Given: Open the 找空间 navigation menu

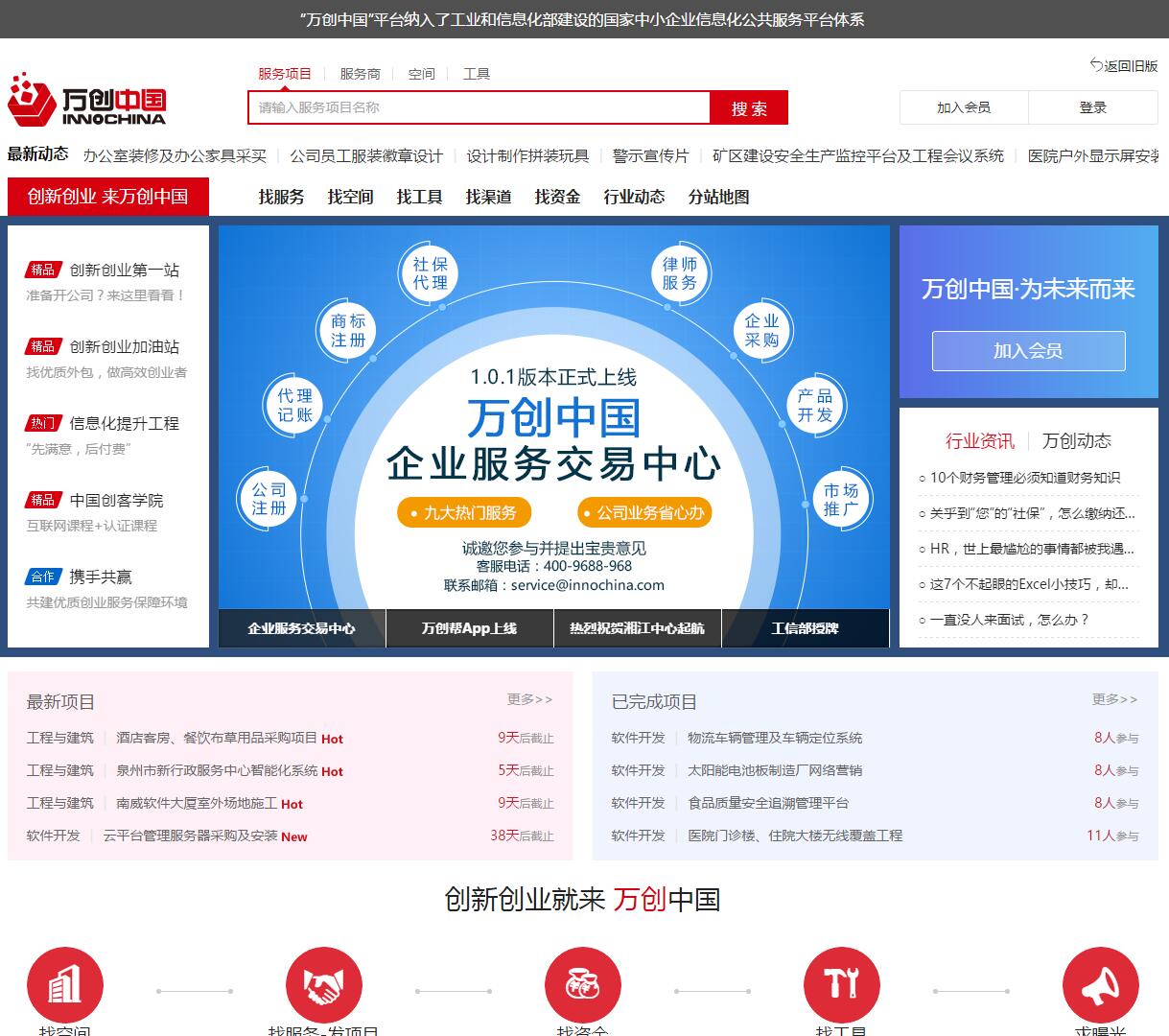Looking at the screenshot, I should tap(350, 197).
